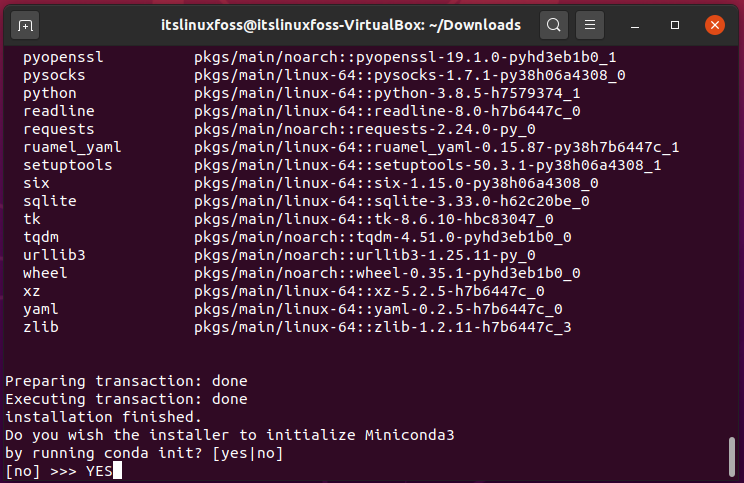Minimize the terminal window
The image size is (744, 483).
tap(635, 25)
